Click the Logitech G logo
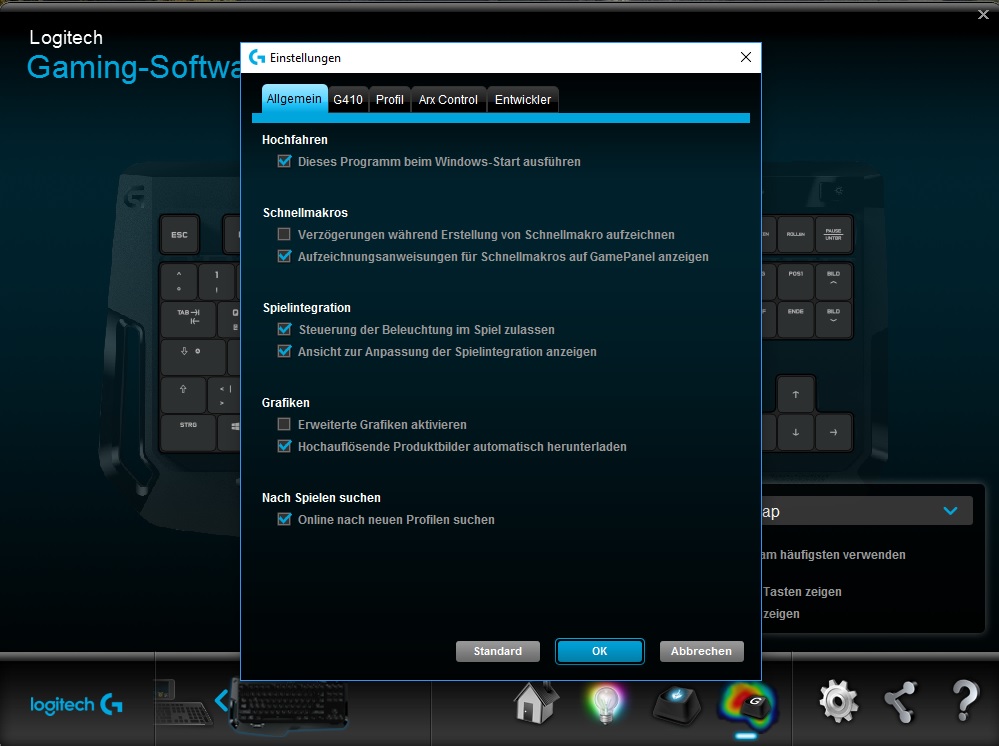 [76, 704]
